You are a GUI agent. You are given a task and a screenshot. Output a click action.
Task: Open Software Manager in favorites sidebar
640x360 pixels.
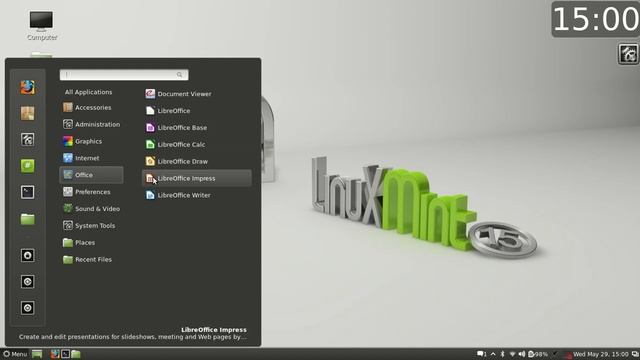pos(27,113)
